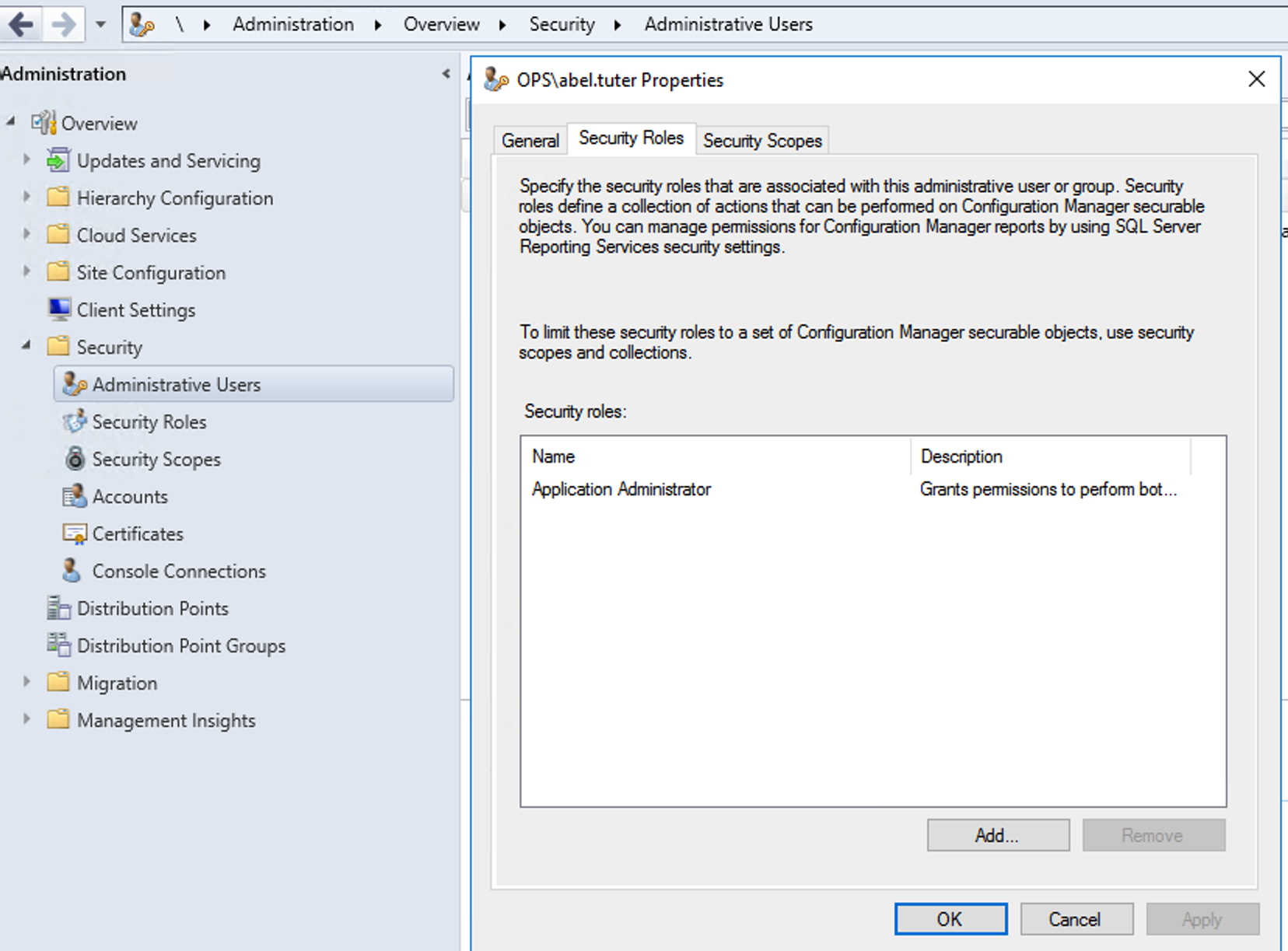Viewport: 1288px width, 951px height.
Task: Click the Overview node icon
Action: point(44,123)
